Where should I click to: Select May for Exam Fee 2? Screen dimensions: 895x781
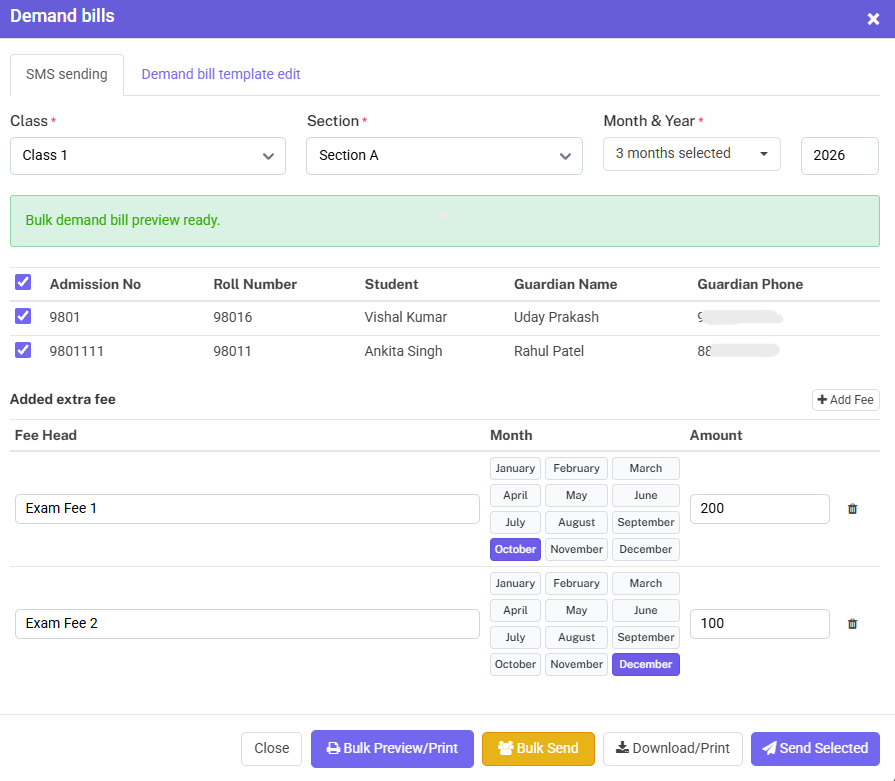tap(576, 610)
